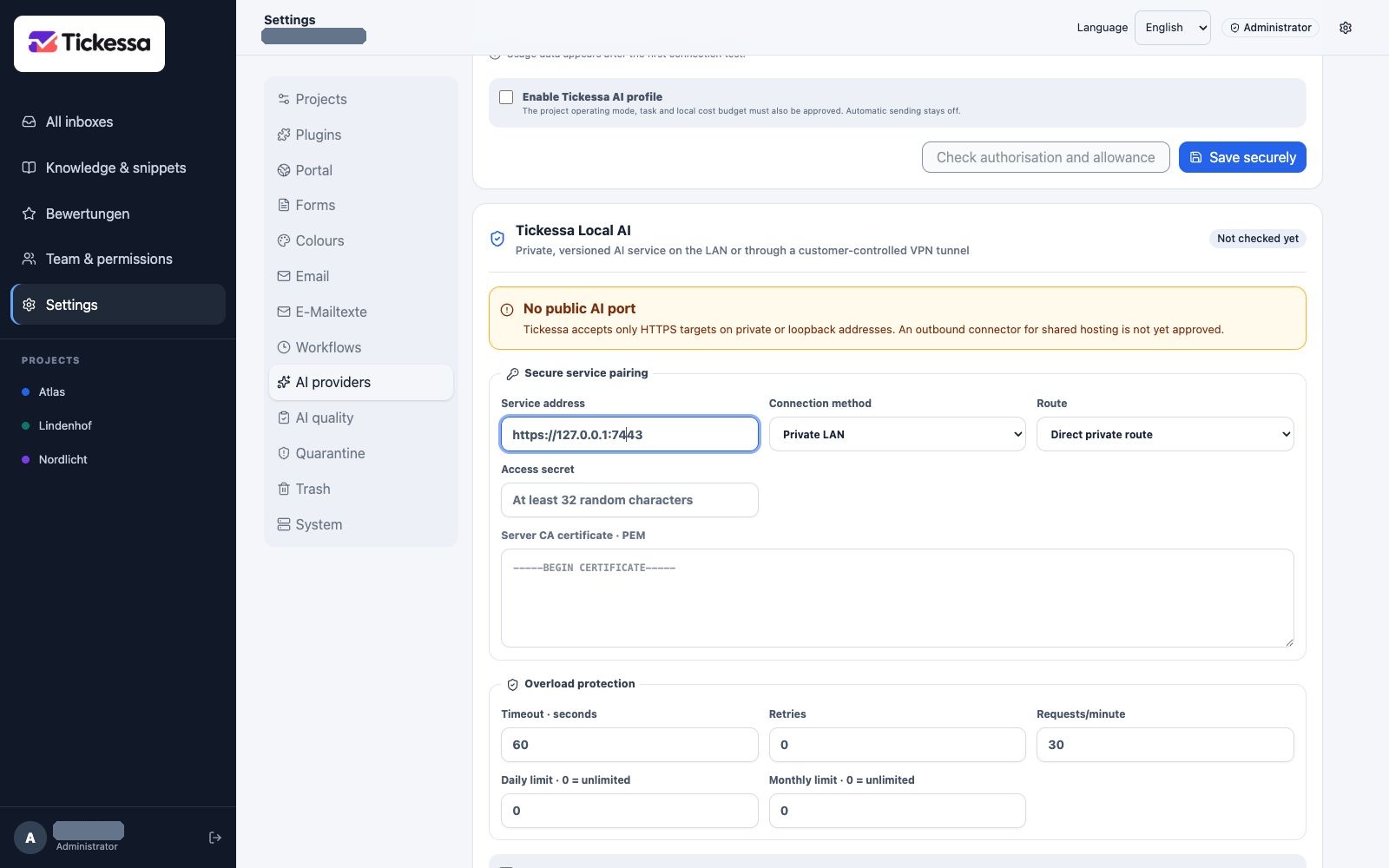Select AI providers settings
Image resolution: width=1389 pixels, height=868 pixels.
point(361,382)
